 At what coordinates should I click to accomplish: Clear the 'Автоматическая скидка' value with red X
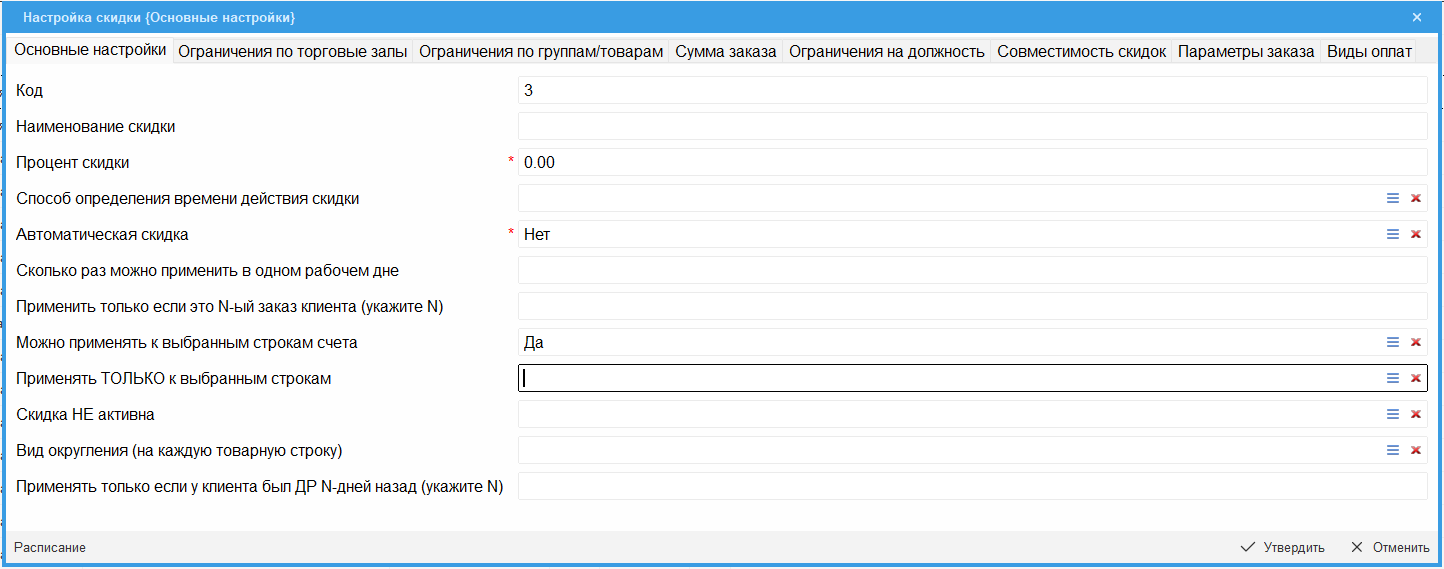[1415, 234]
